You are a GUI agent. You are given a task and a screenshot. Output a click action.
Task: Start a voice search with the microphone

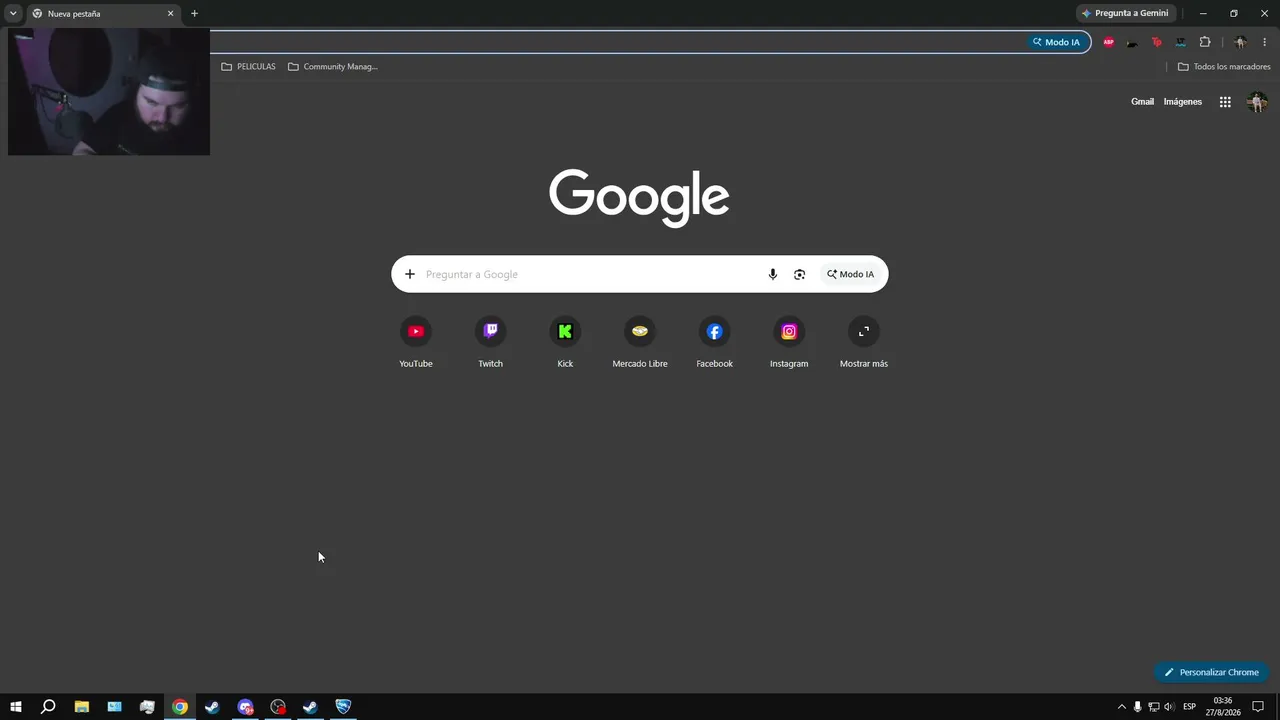[x=772, y=274]
